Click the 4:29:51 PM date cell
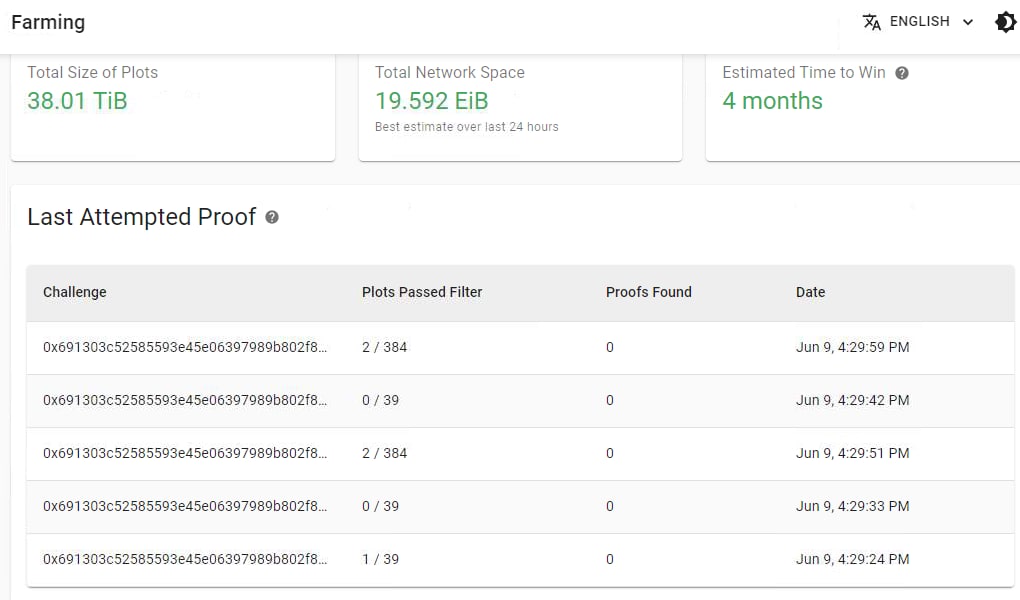This screenshot has height=600, width=1020. (852, 453)
